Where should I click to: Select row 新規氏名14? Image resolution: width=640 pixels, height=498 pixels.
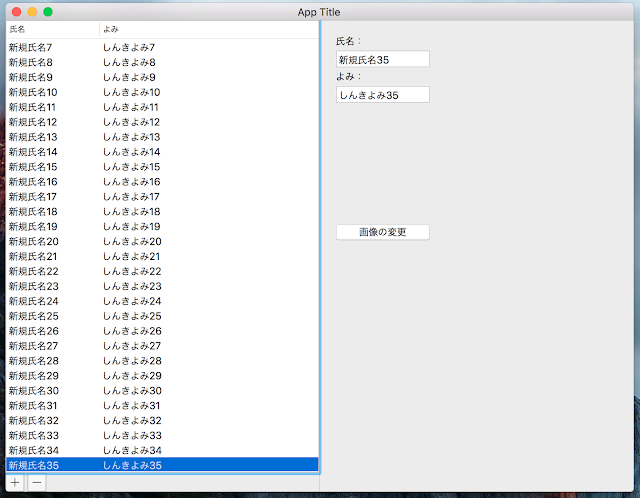[x=162, y=152]
